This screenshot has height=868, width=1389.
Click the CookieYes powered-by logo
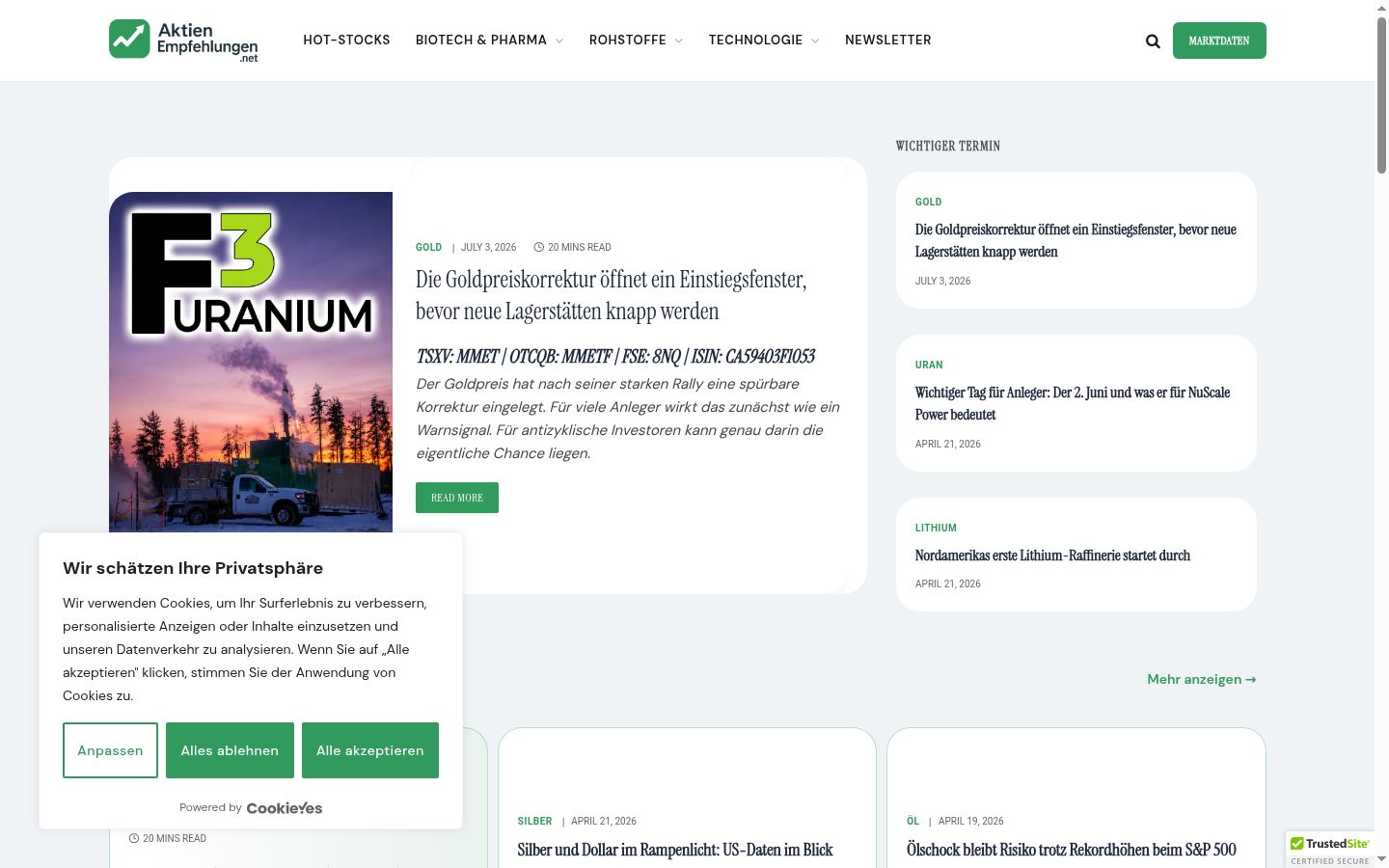[x=285, y=808]
